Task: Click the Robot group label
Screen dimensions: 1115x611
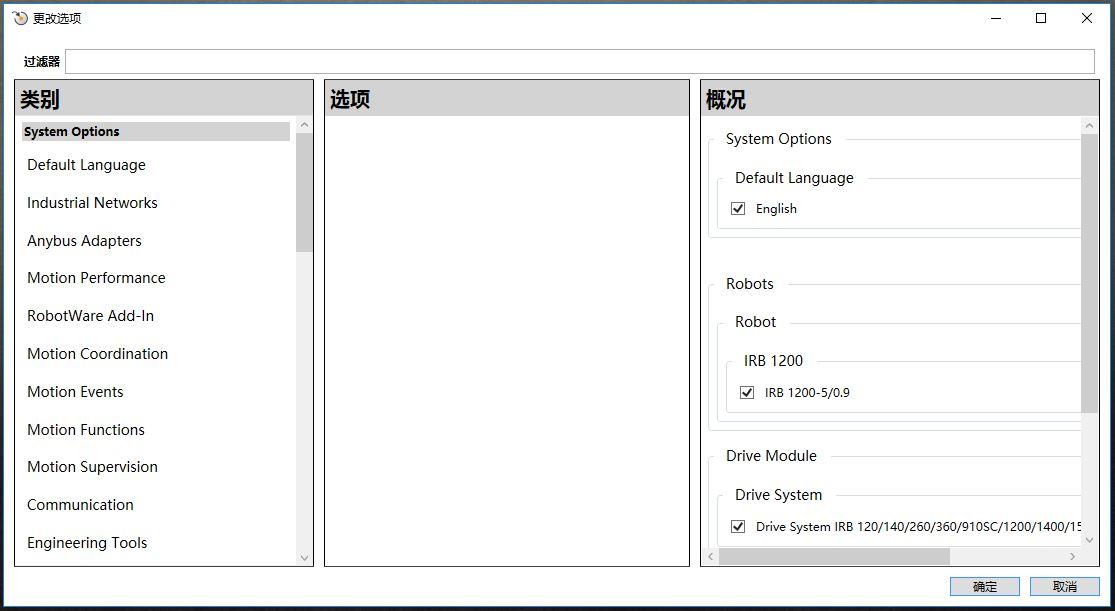Action: coord(755,322)
